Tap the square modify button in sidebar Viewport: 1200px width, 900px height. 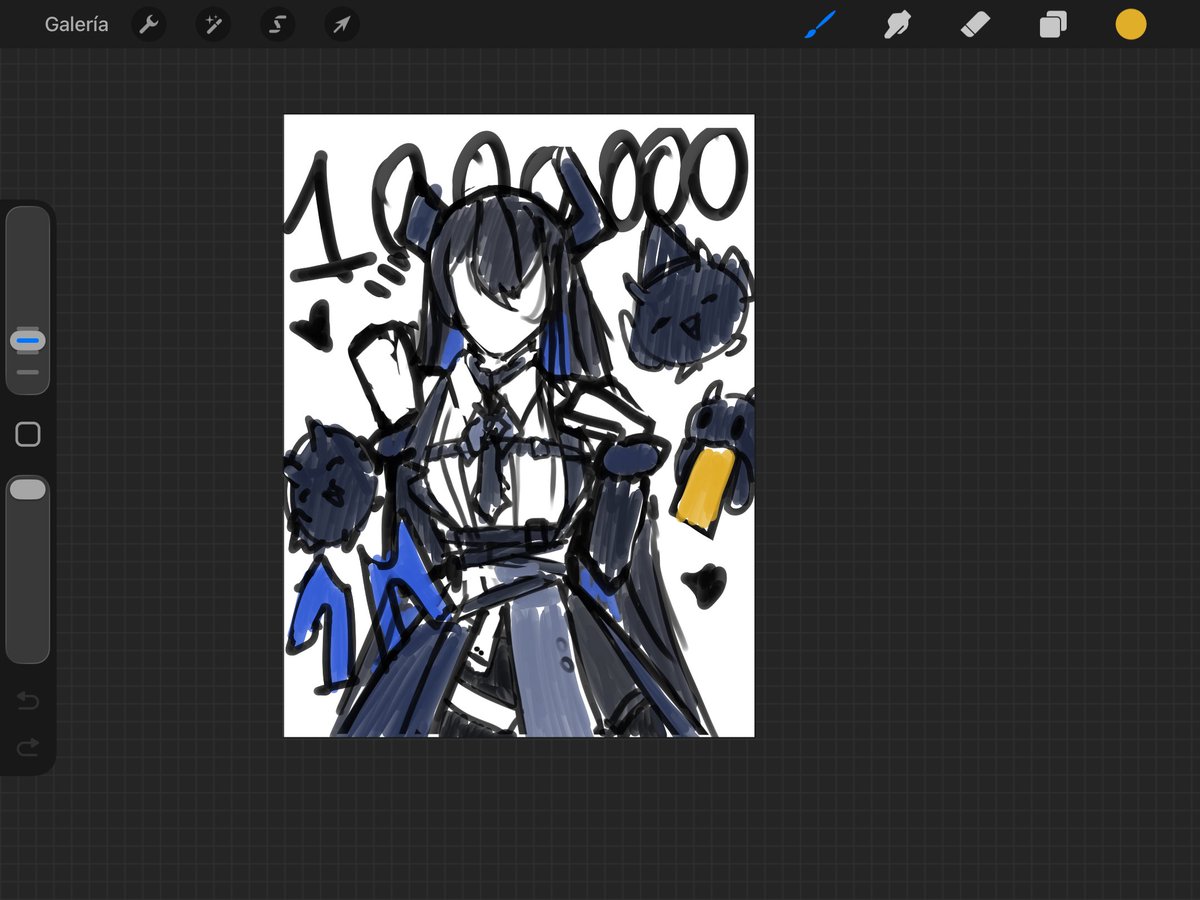click(x=28, y=434)
